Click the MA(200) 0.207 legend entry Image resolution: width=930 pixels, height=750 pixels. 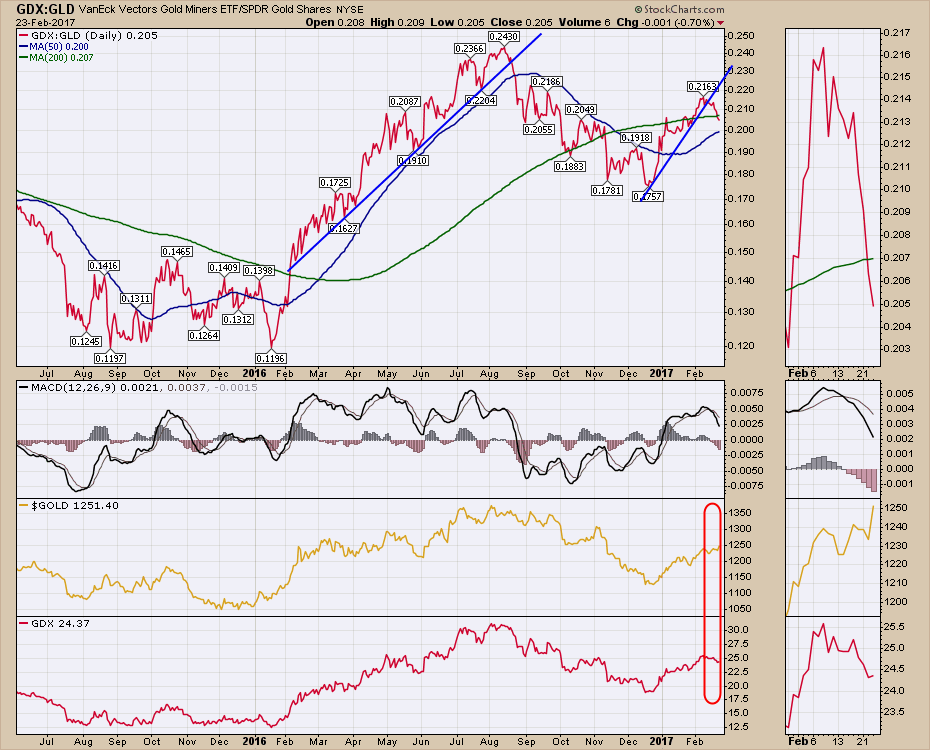coord(56,58)
